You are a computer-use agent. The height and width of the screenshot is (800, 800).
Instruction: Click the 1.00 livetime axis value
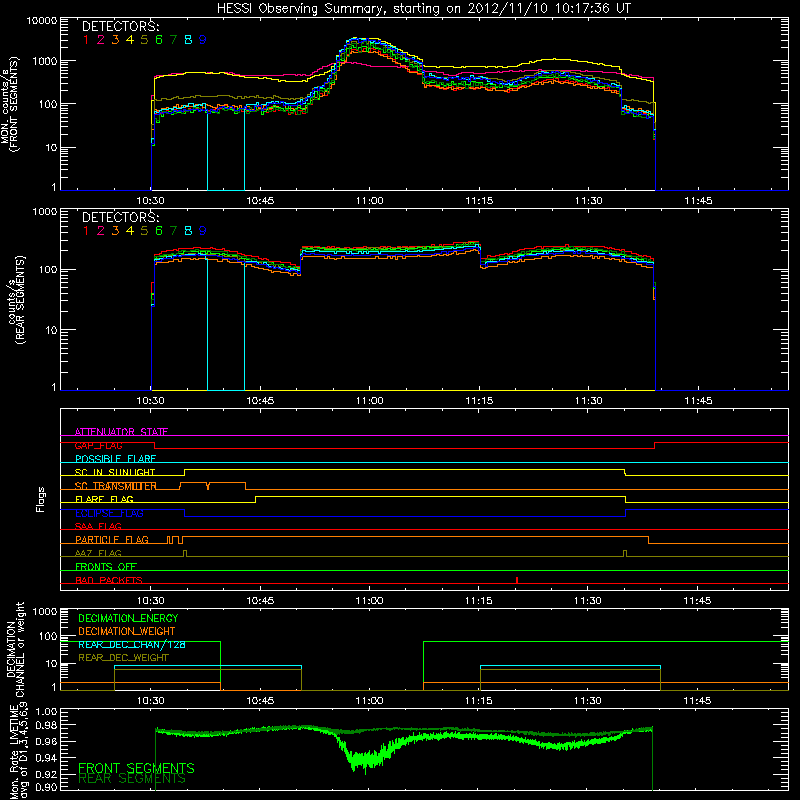point(46,711)
